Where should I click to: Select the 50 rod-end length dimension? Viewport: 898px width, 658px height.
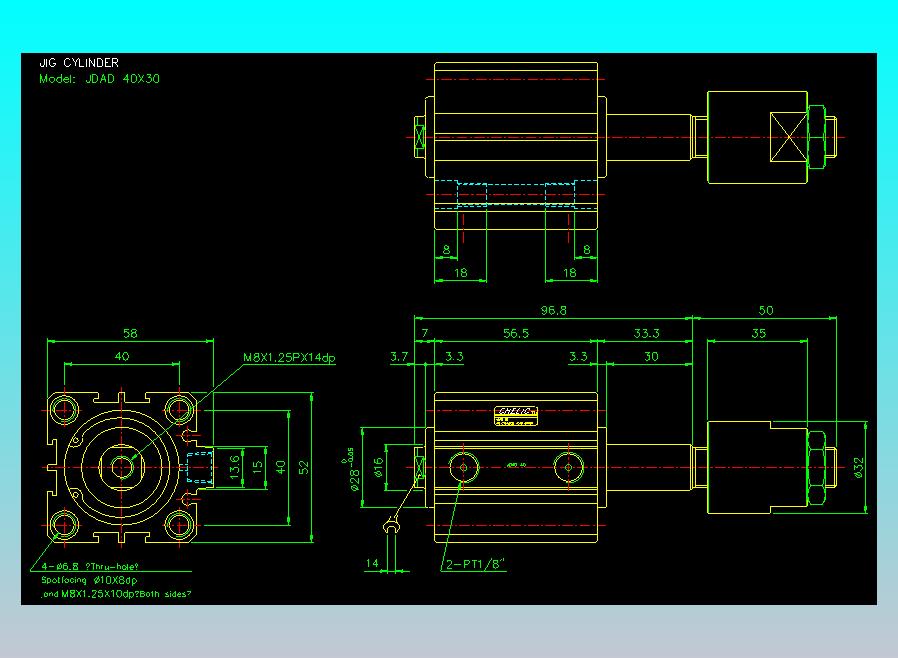(x=766, y=310)
